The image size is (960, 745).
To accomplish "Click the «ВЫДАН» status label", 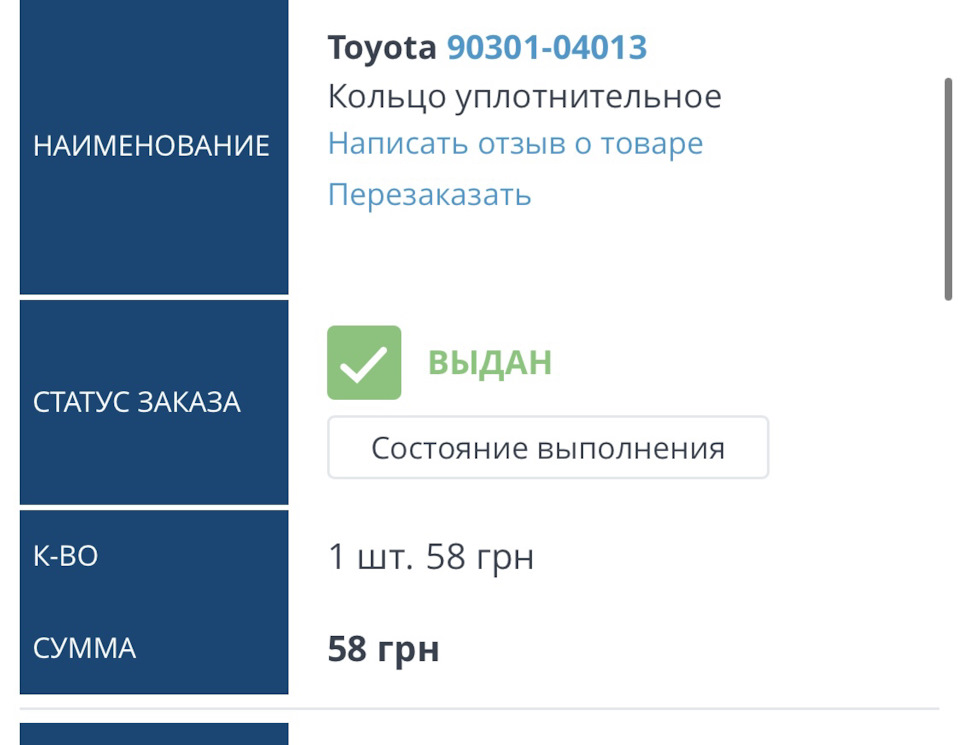I will (x=488, y=362).
